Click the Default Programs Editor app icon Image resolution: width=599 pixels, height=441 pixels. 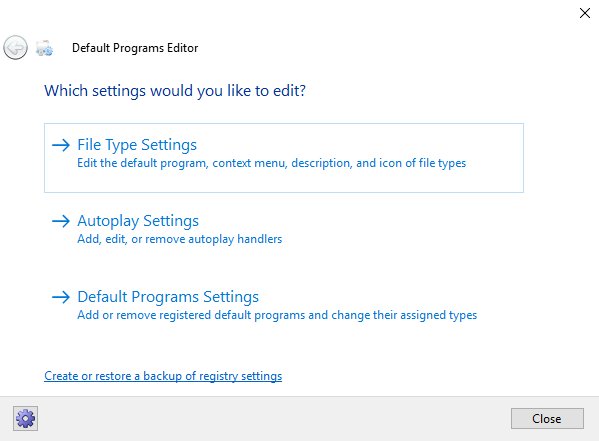click(x=44, y=48)
